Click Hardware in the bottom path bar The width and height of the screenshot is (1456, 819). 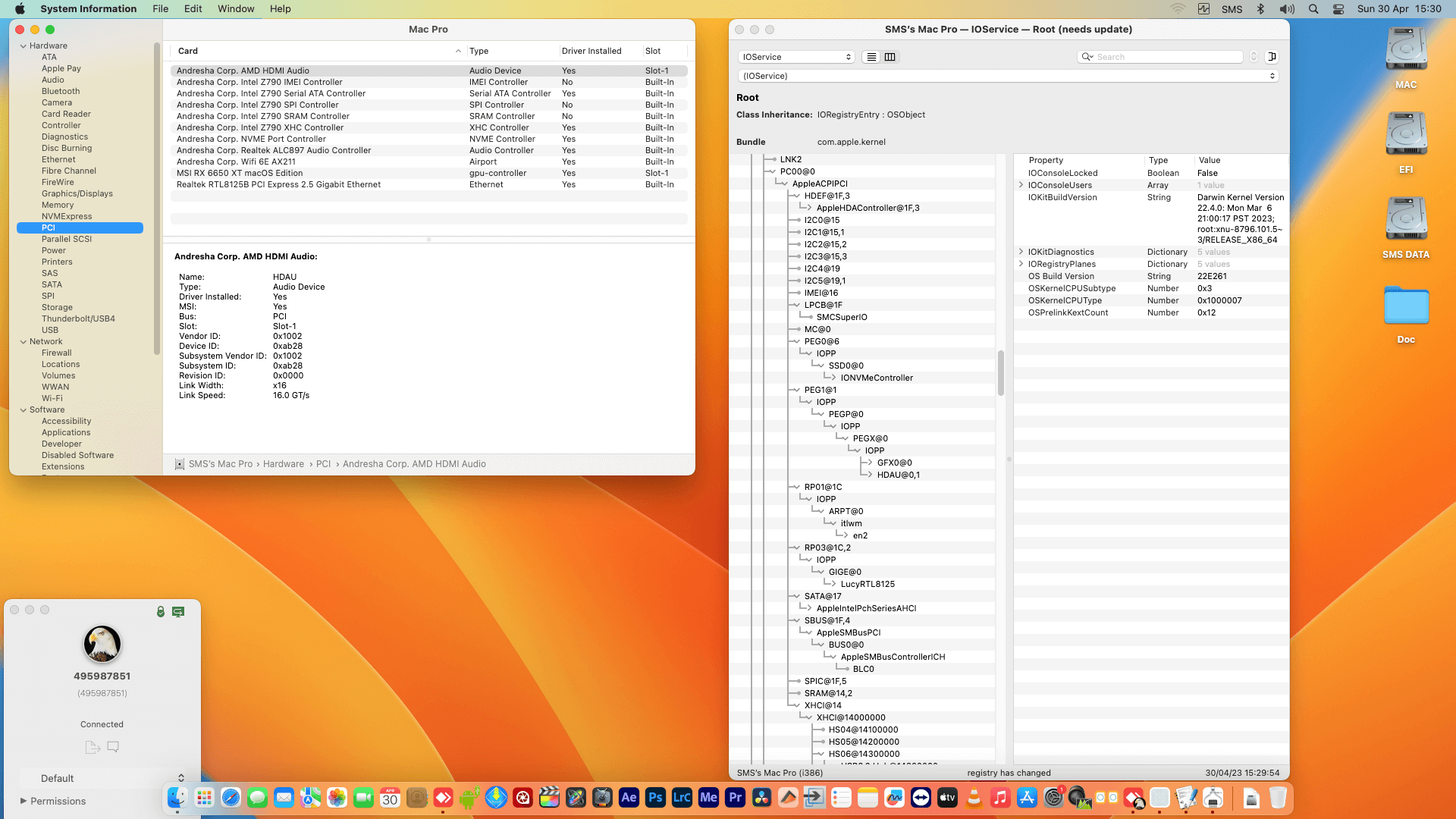tap(284, 464)
